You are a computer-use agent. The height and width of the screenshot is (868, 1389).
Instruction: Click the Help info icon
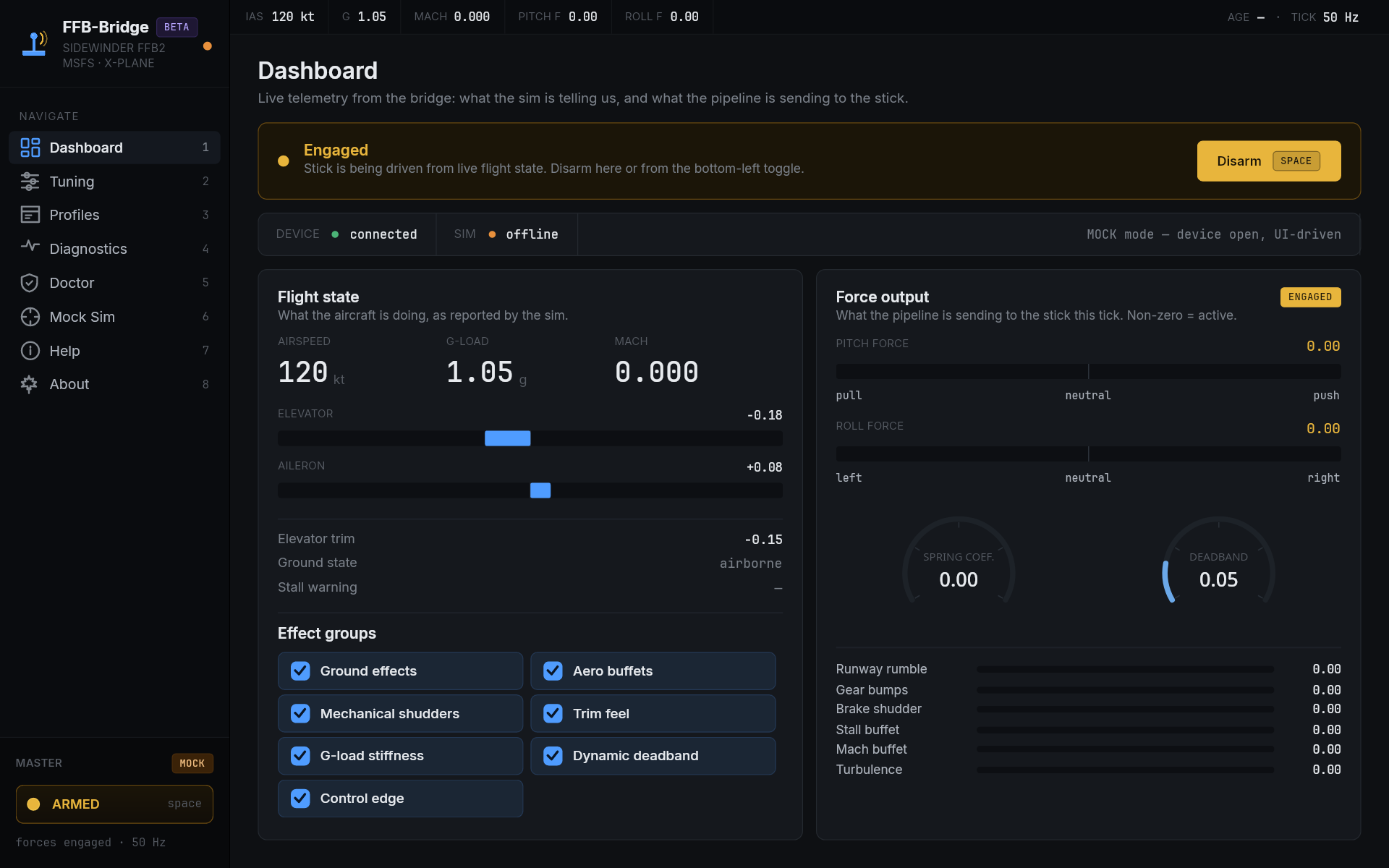(x=30, y=351)
